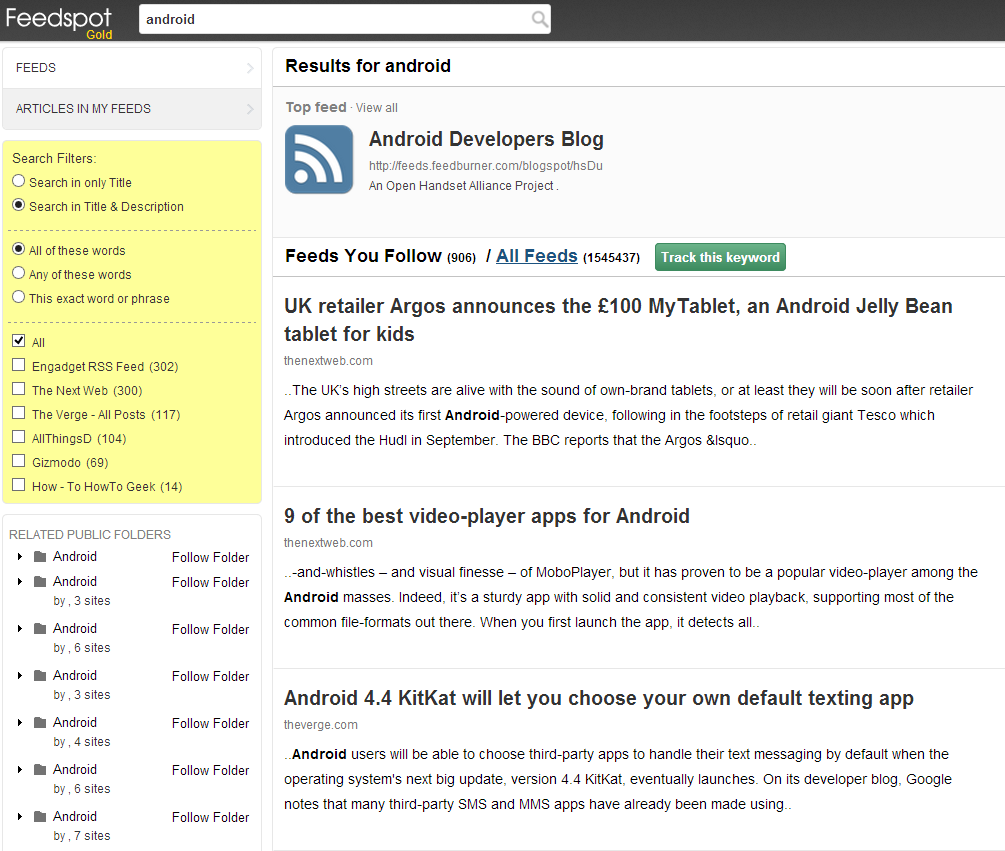
Task: Click into the android search field
Action: point(335,19)
